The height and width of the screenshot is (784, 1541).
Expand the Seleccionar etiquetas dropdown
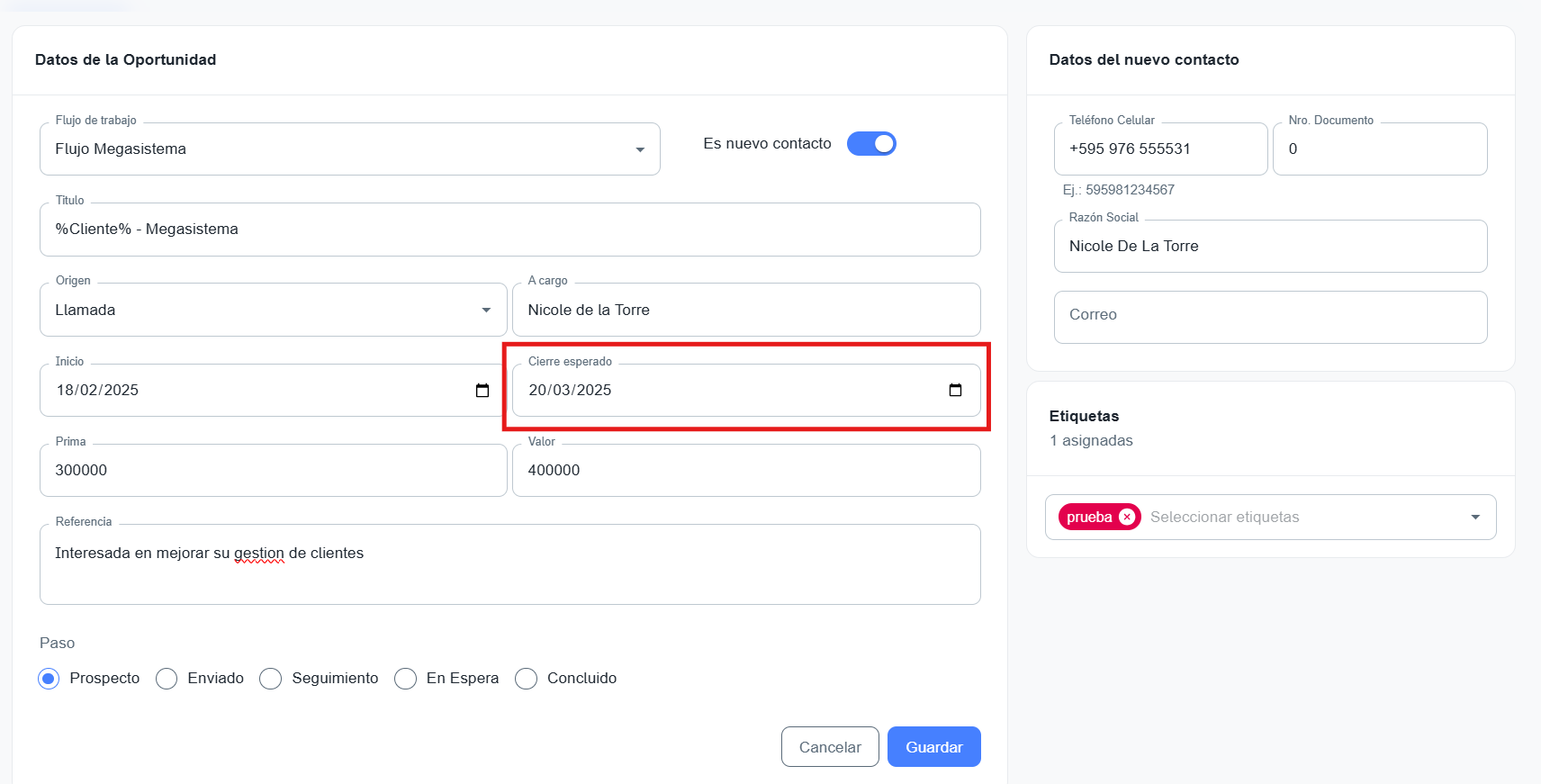pyautogui.click(x=1474, y=518)
